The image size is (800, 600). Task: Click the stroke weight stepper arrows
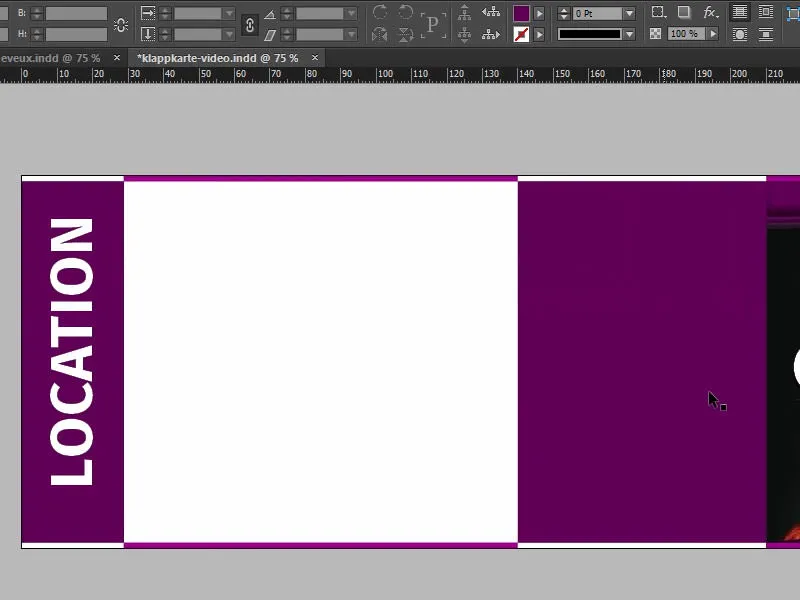point(564,13)
